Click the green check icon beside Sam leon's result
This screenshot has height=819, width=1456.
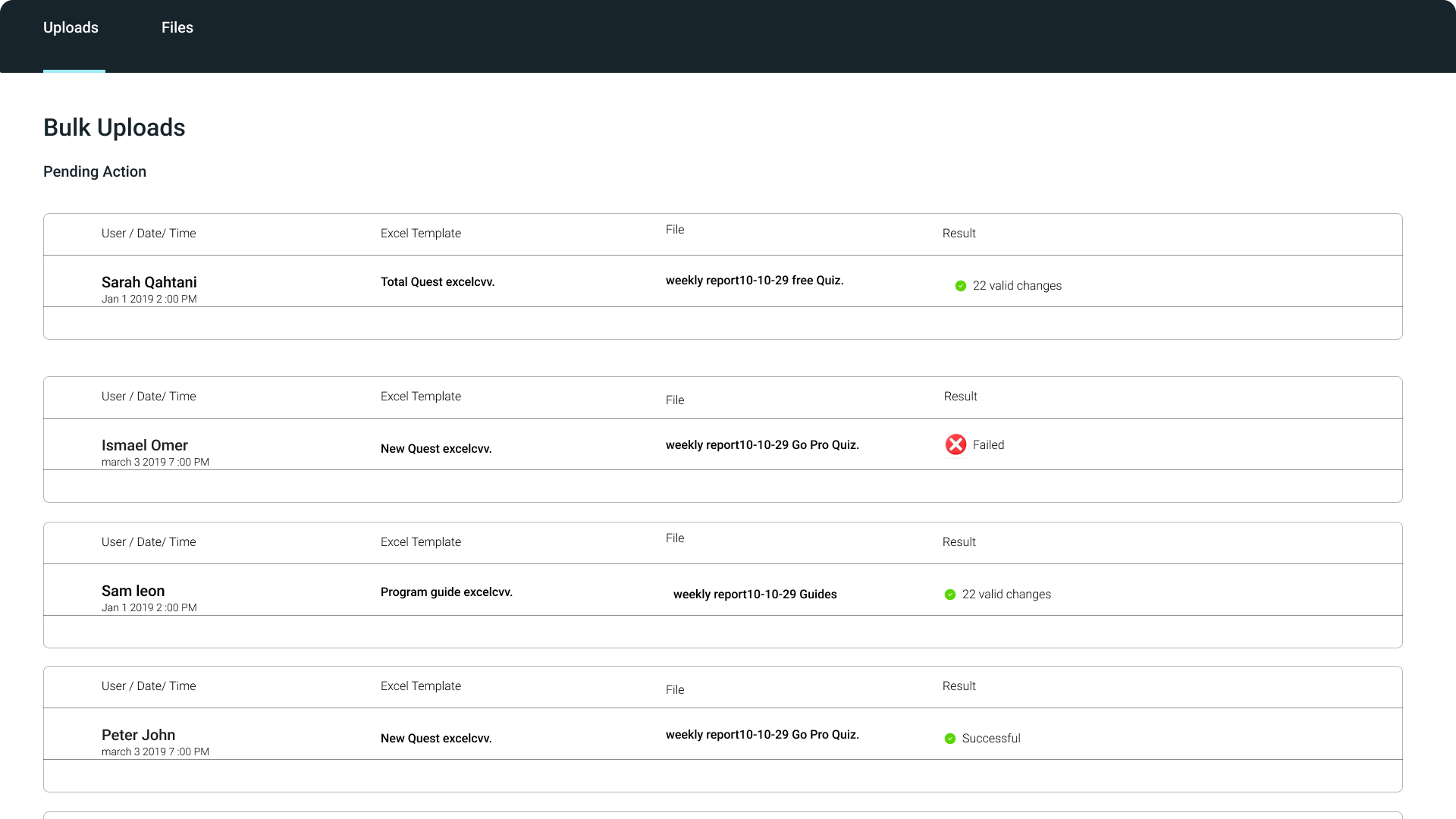pos(949,595)
